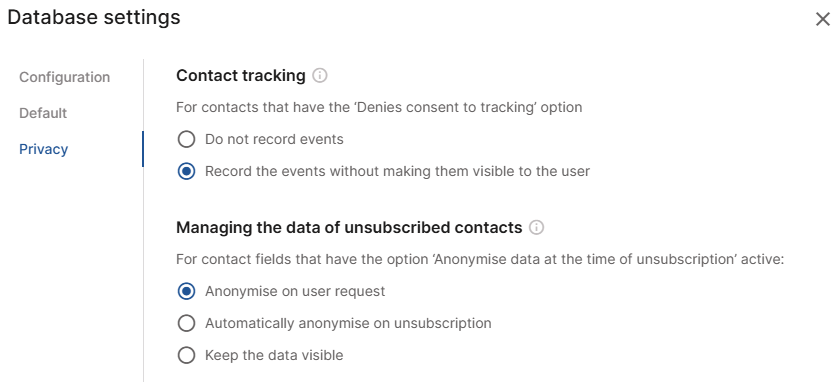Click the 'Database settings' dialog title
This screenshot has height=382, width=837.
tap(94, 18)
